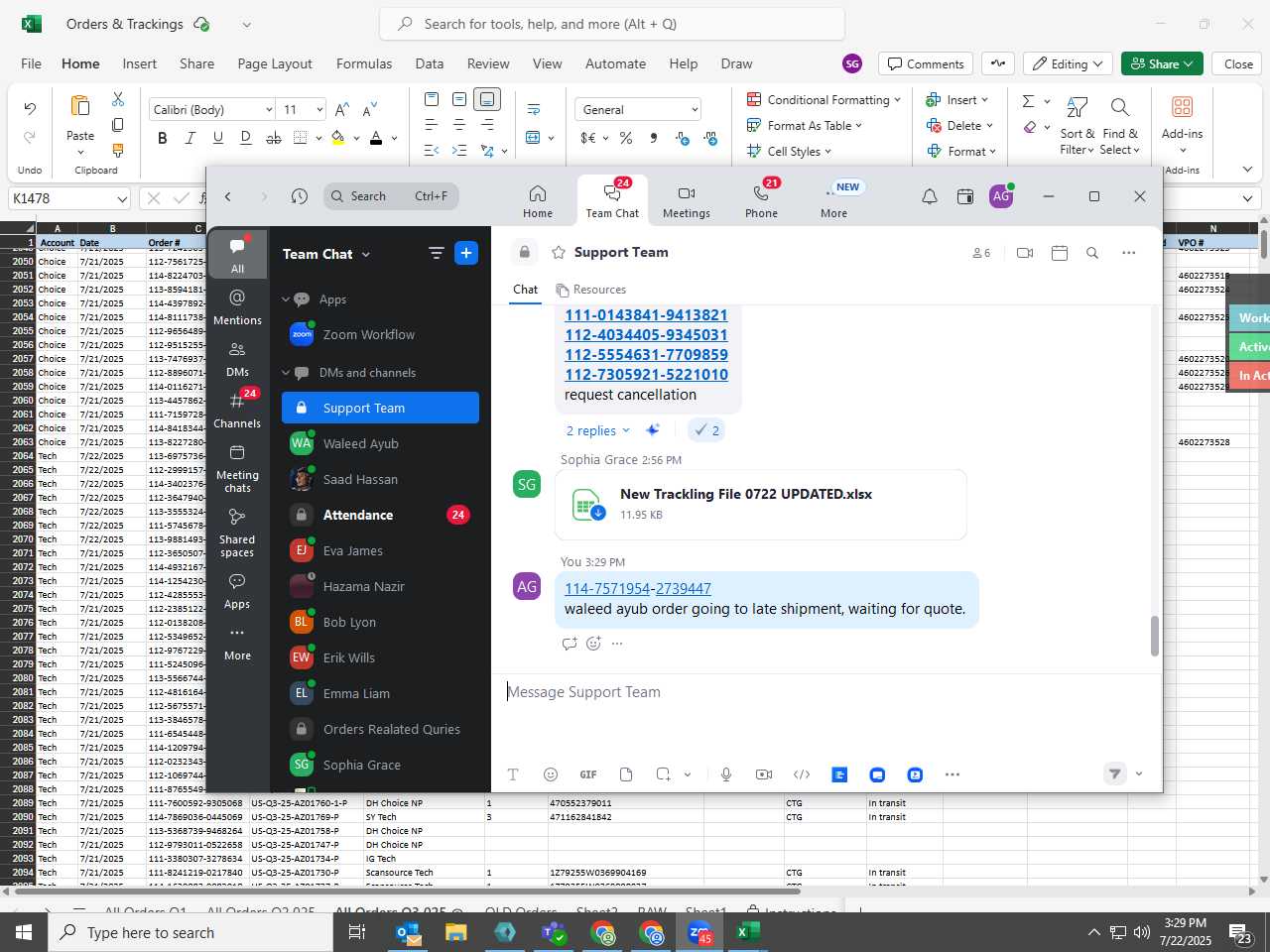The image size is (1270, 952).
Task: Open Zoom calendar icon beside the bell
Action: 965,196
